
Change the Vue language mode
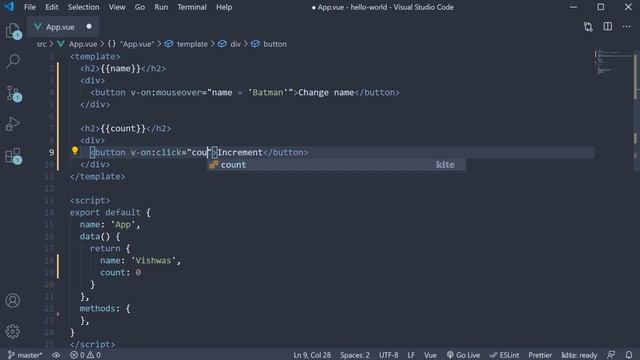click(430, 355)
